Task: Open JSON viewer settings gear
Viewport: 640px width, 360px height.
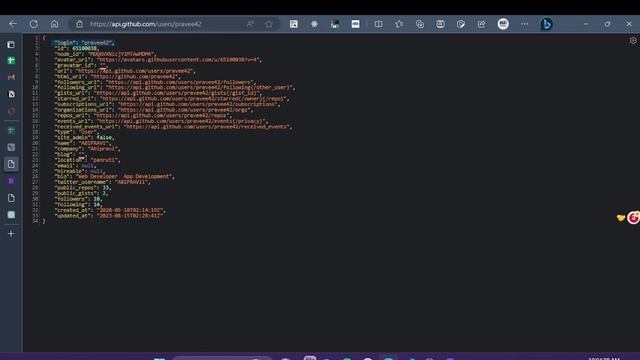Action: pos(633,40)
